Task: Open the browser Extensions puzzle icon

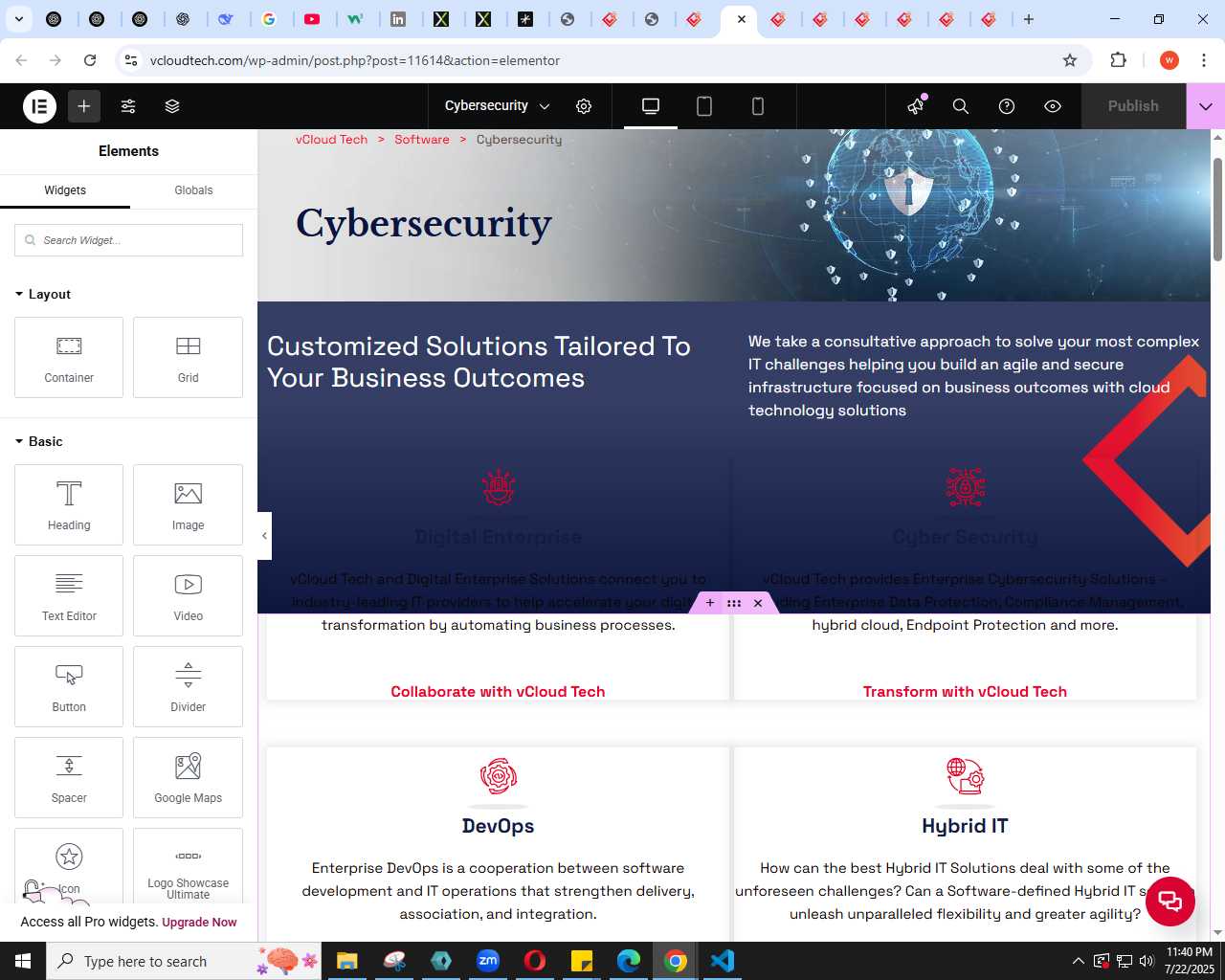Action: pos(1118,60)
